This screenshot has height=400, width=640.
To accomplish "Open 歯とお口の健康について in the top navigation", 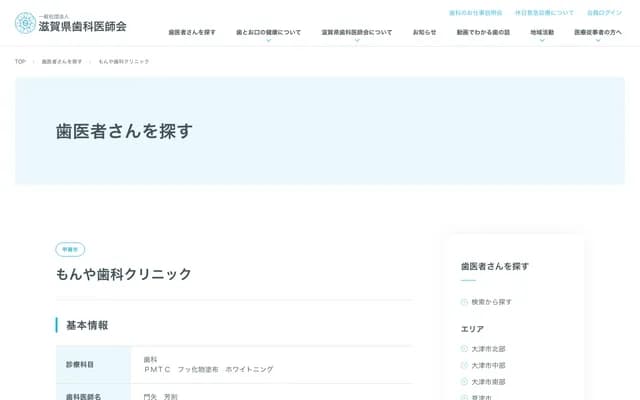I will tap(268, 32).
